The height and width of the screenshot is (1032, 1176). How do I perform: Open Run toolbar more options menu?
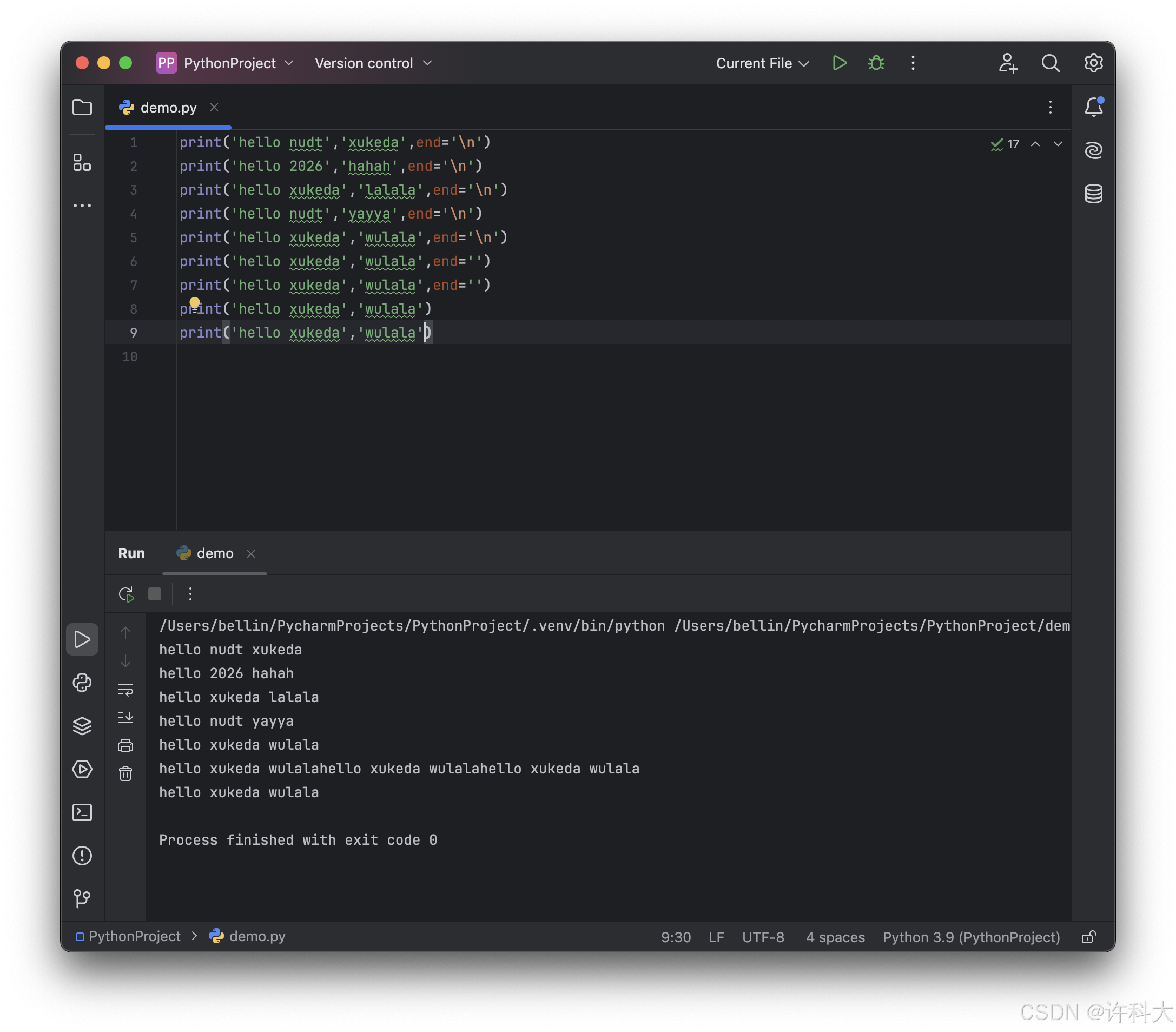[190, 594]
